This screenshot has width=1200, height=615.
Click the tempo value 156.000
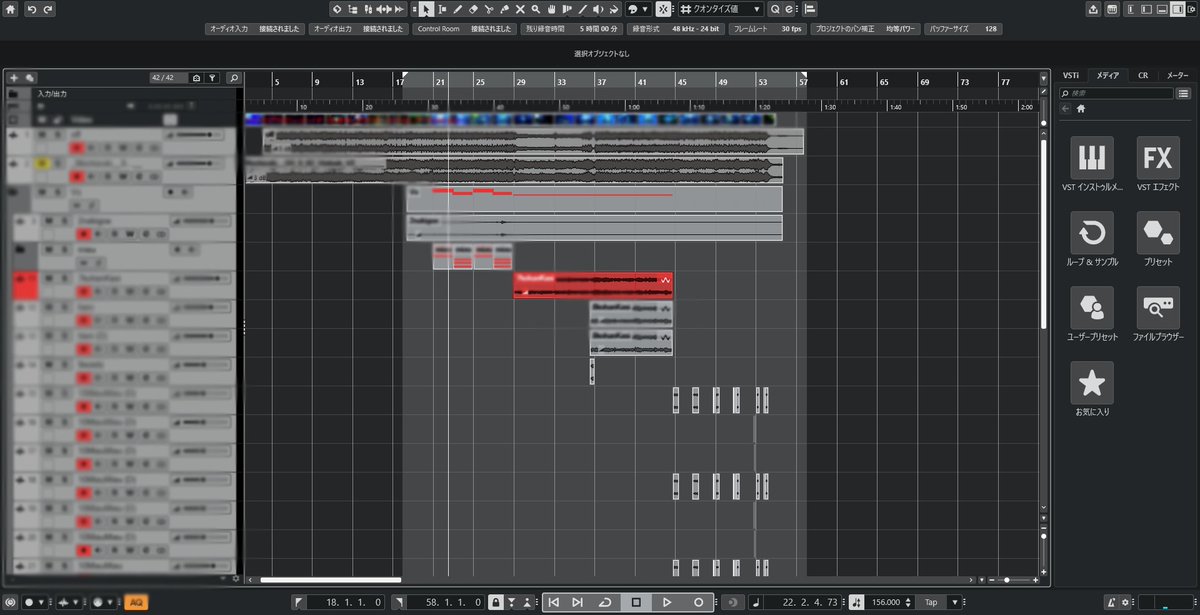coord(887,603)
